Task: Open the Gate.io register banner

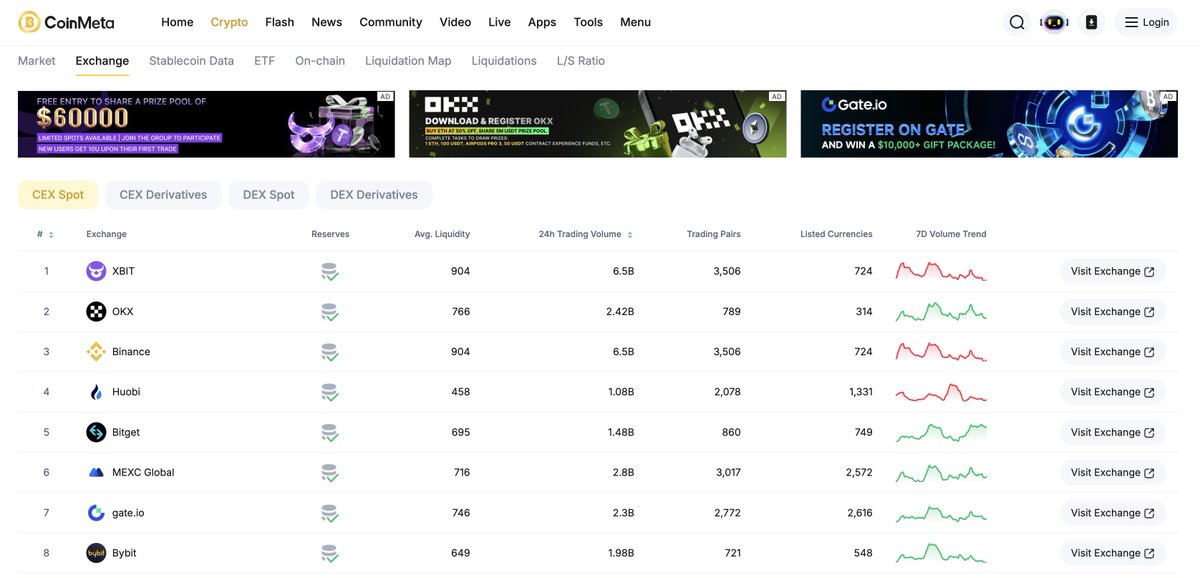Action: click(989, 124)
